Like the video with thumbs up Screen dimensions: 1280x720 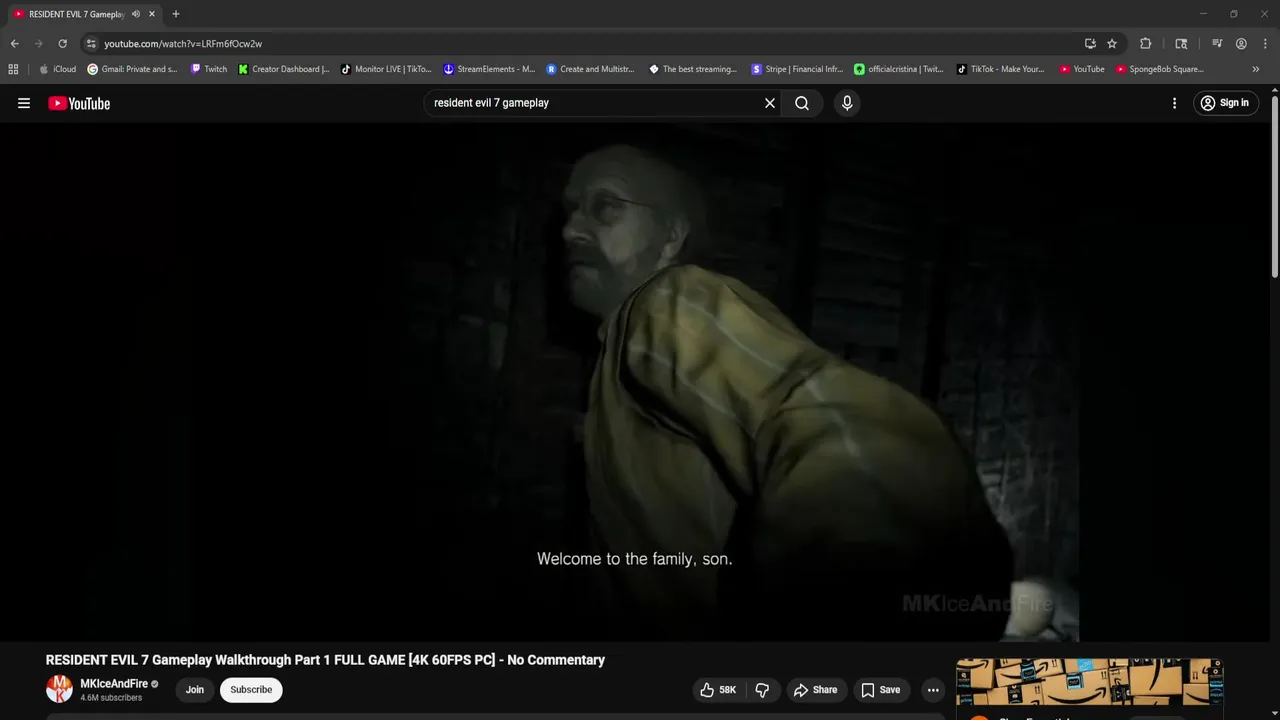718,690
